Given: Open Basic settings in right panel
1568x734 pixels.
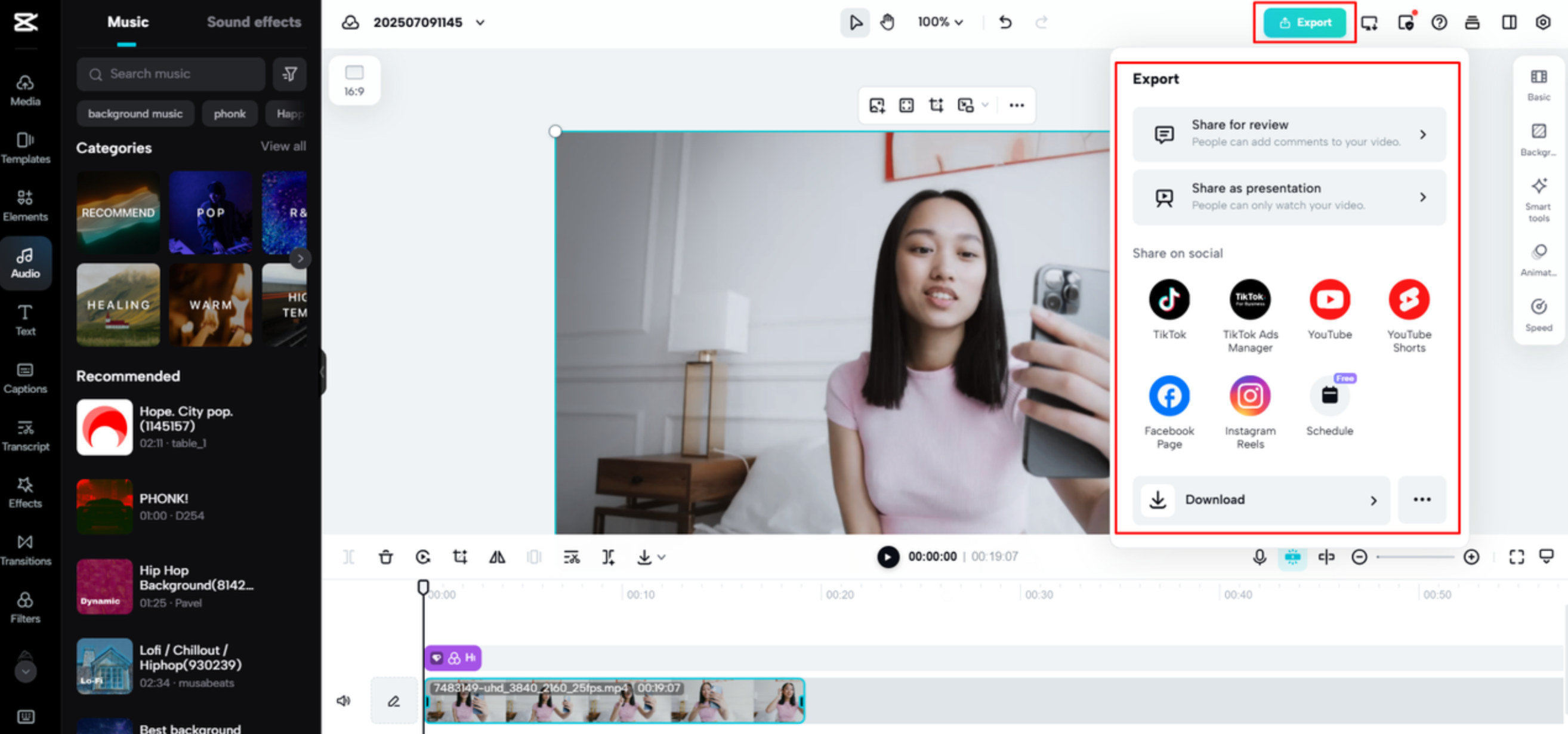Looking at the screenshot, I should [x=1538, y=85].
